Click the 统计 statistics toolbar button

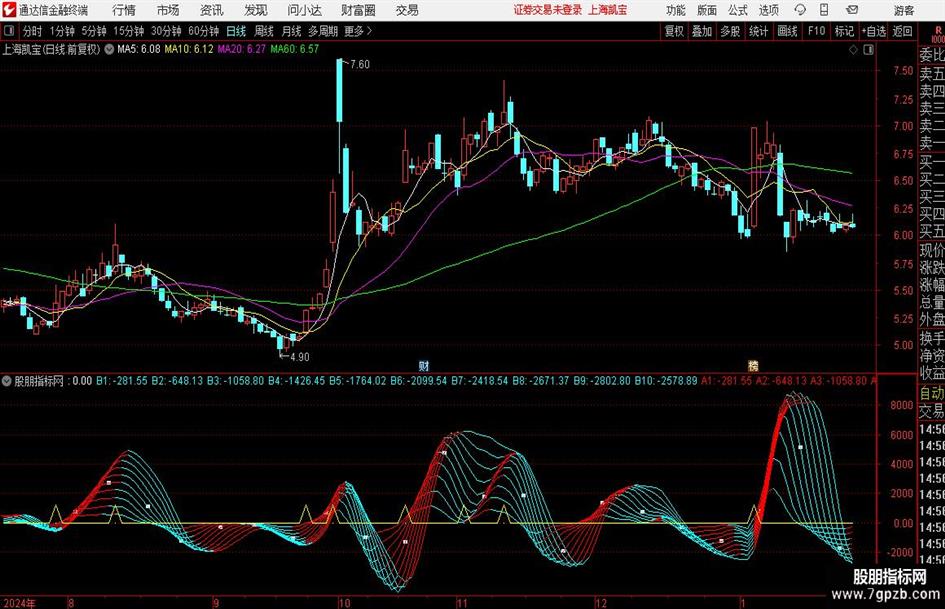coord(758,31)
